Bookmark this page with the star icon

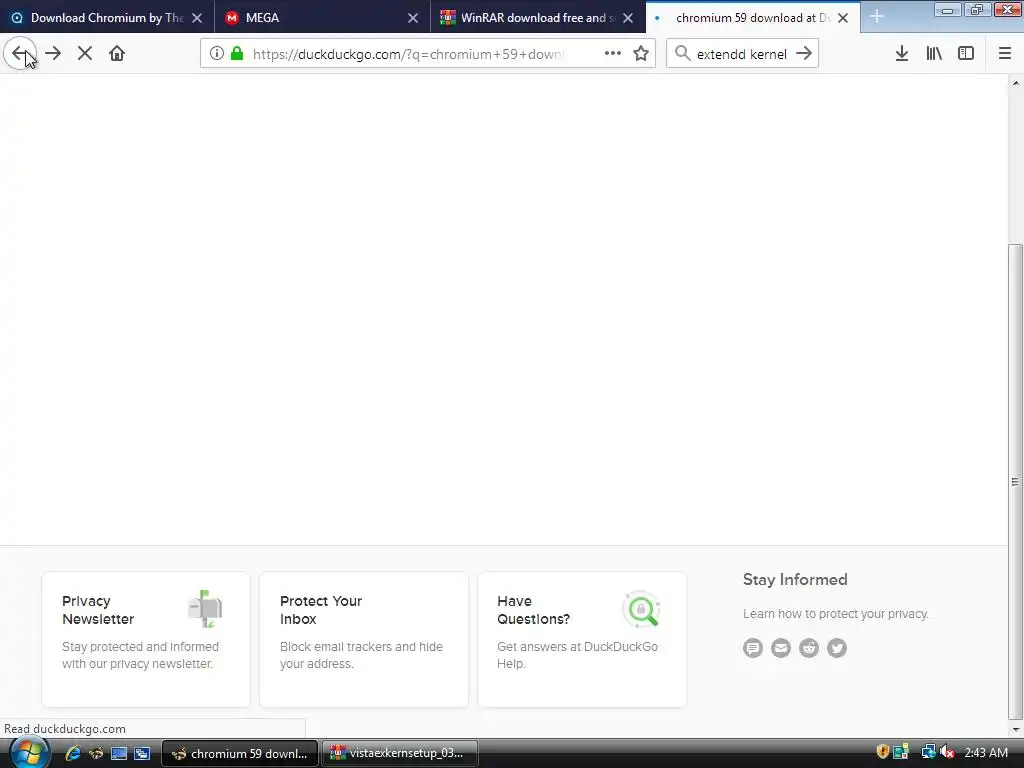[x=641, y=54]
